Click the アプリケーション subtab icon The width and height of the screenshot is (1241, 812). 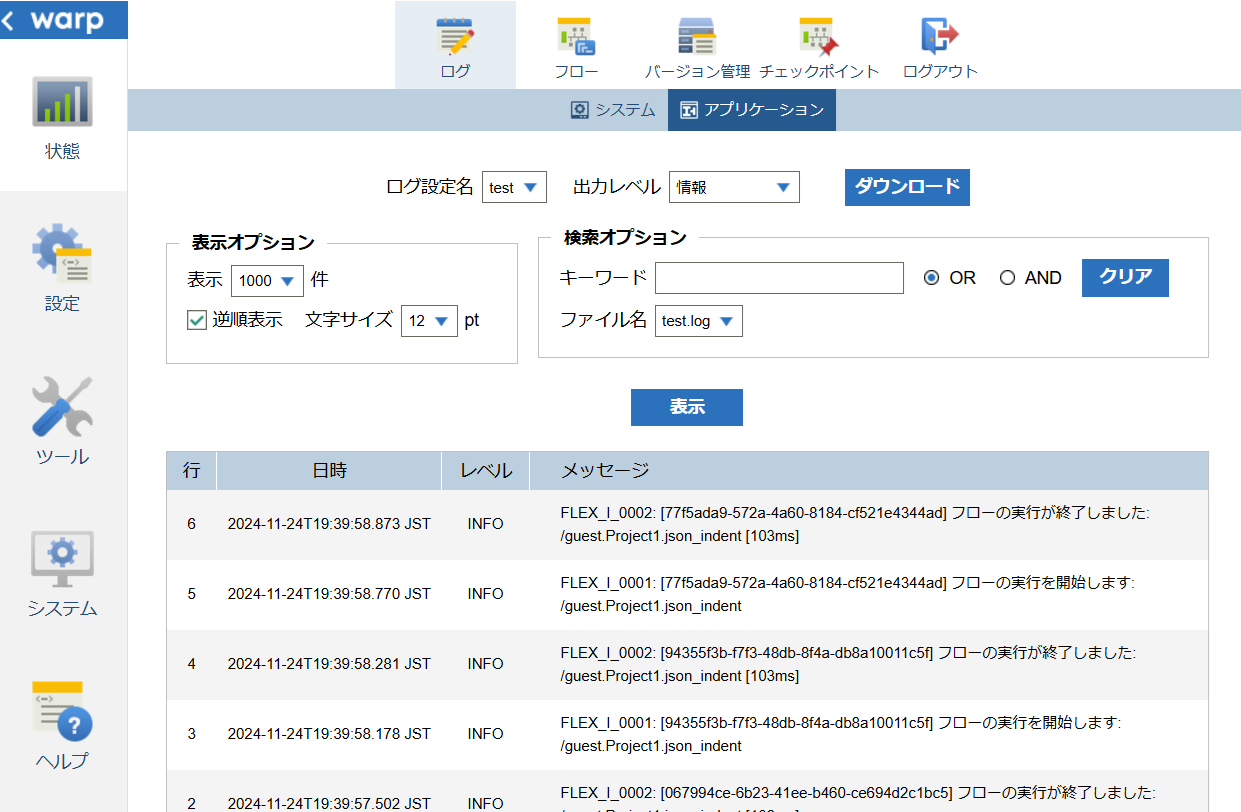point(688,110)
